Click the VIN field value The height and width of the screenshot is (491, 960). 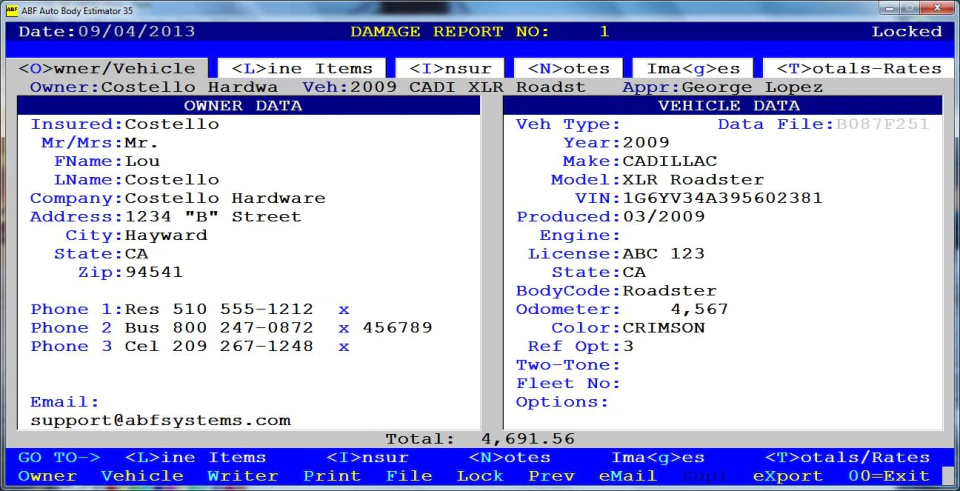point(722,198)
